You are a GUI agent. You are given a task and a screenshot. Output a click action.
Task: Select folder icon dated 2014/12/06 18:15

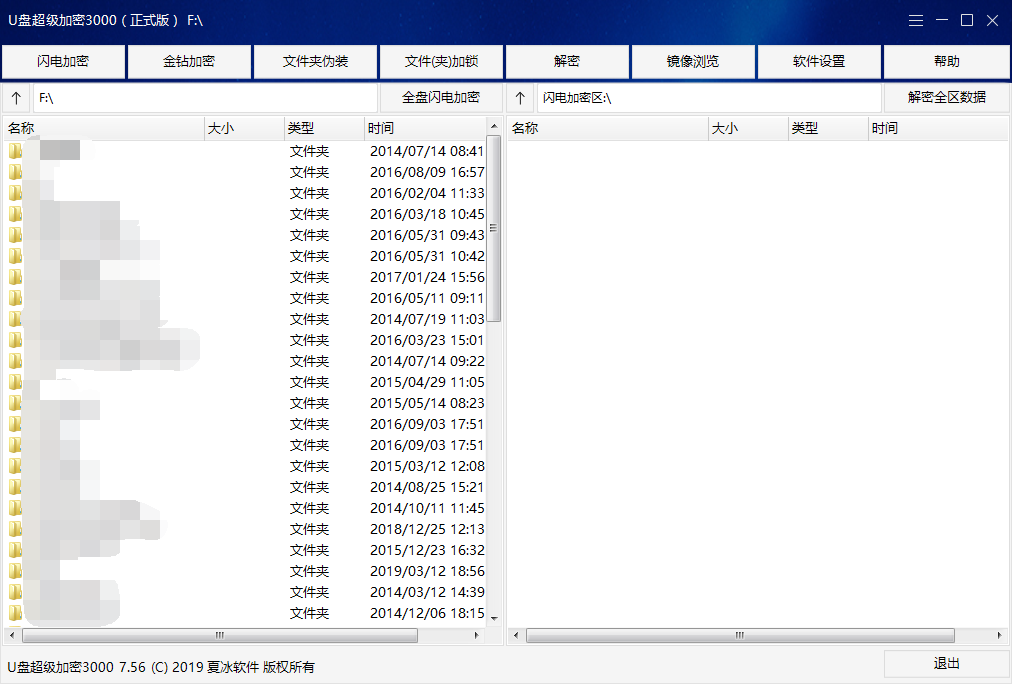[15, 613]
